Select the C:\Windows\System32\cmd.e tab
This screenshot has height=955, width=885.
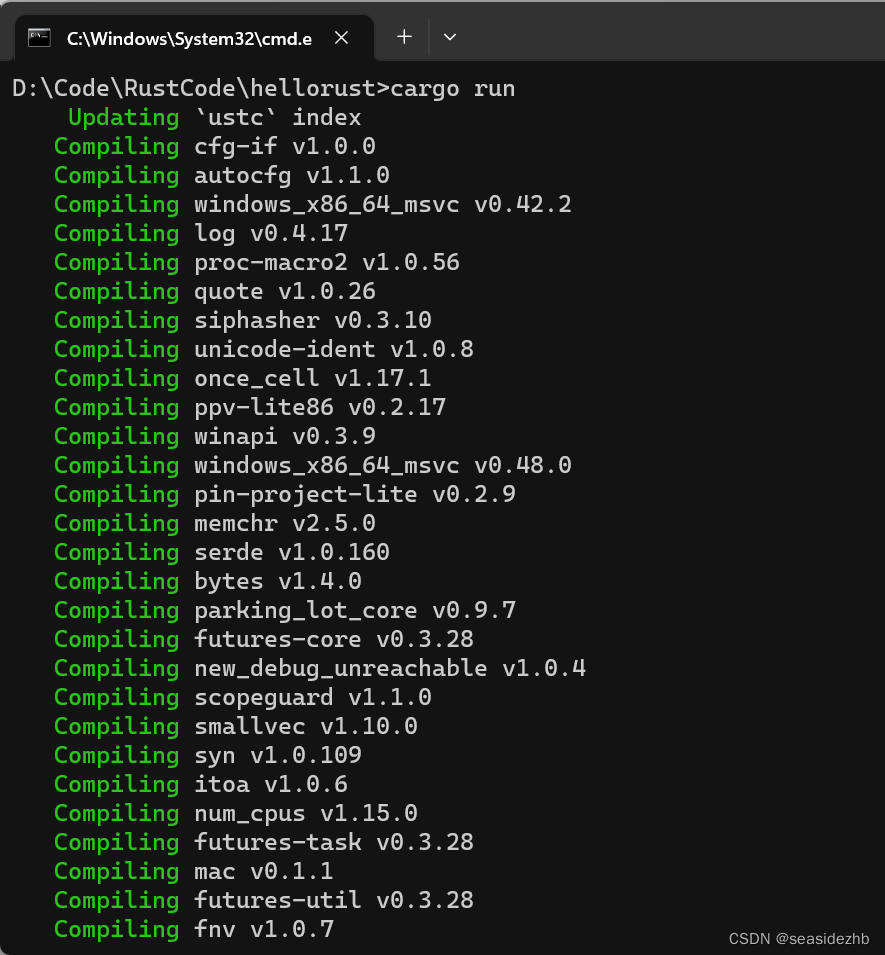coord(190,37)
